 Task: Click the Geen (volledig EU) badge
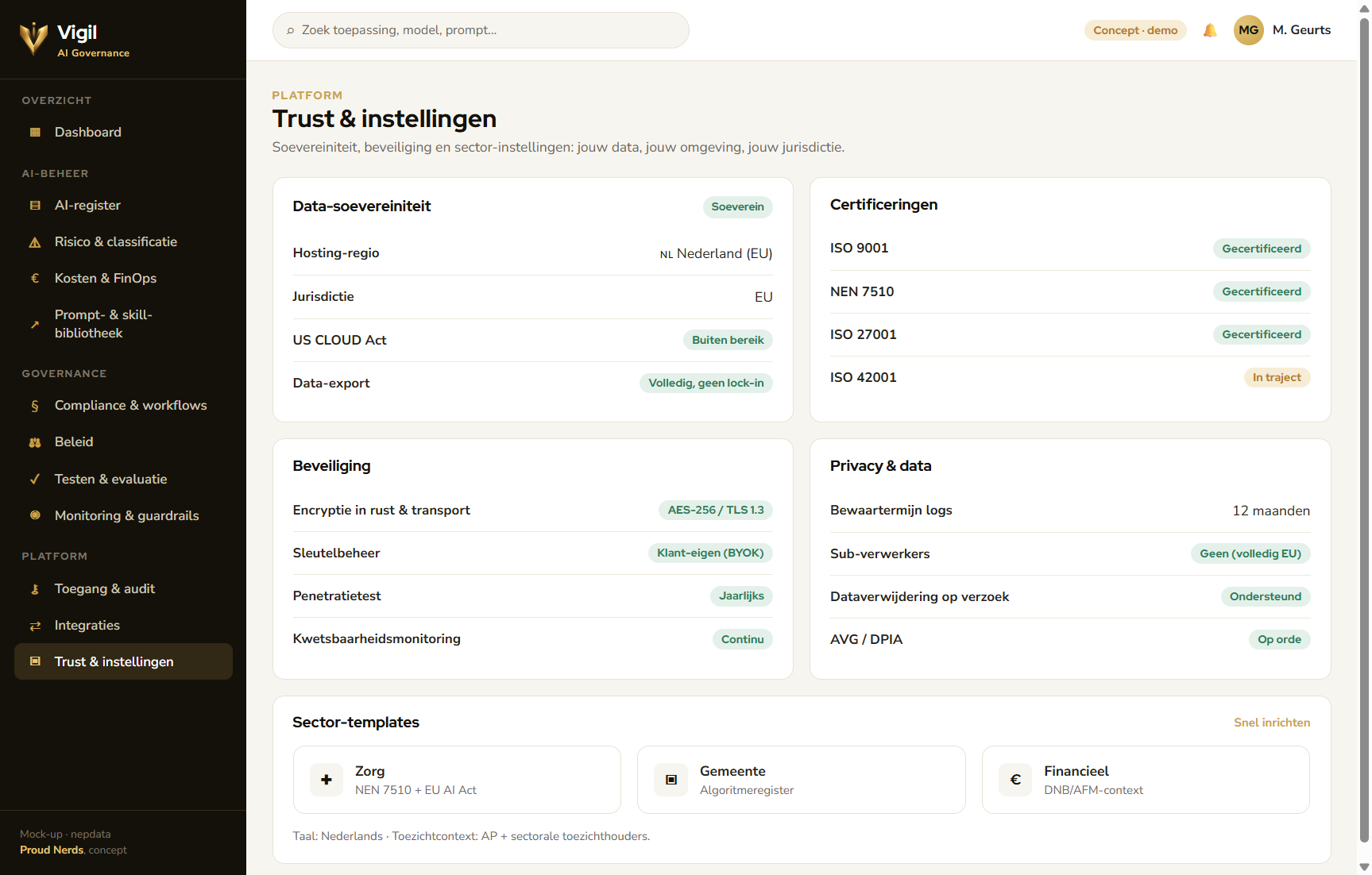(1250, 553)
